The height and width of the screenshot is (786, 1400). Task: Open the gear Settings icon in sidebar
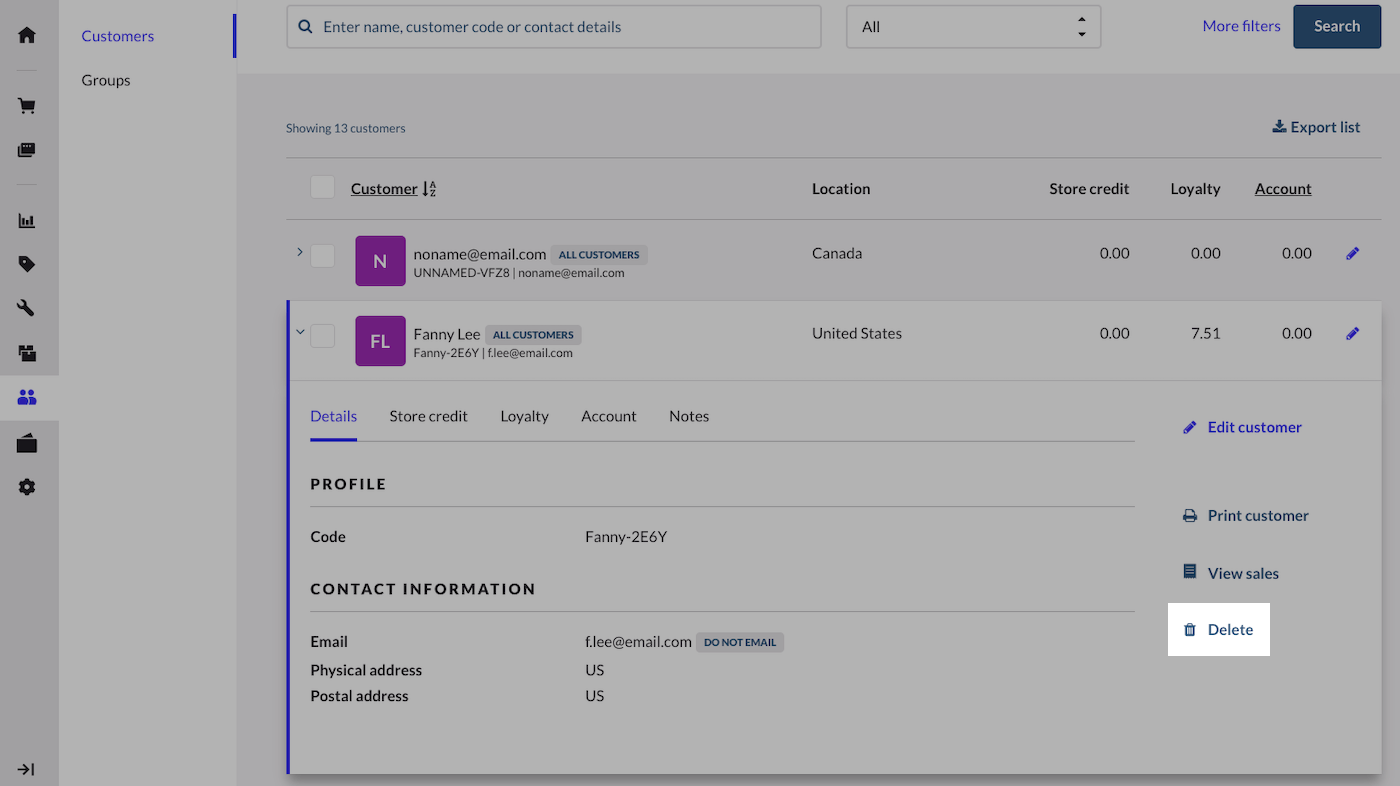click(27, 487)
